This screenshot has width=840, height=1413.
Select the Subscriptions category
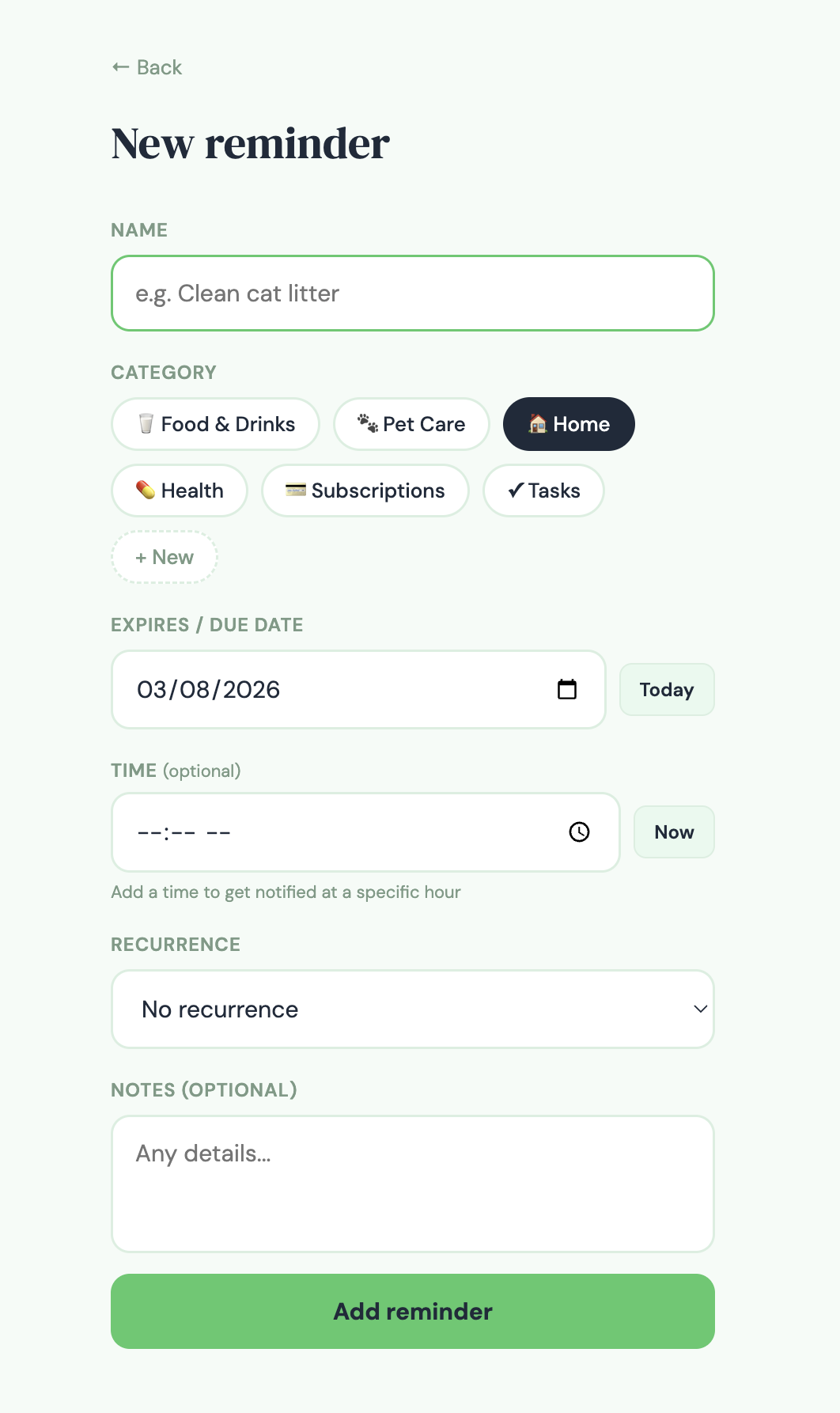[365, 491]
